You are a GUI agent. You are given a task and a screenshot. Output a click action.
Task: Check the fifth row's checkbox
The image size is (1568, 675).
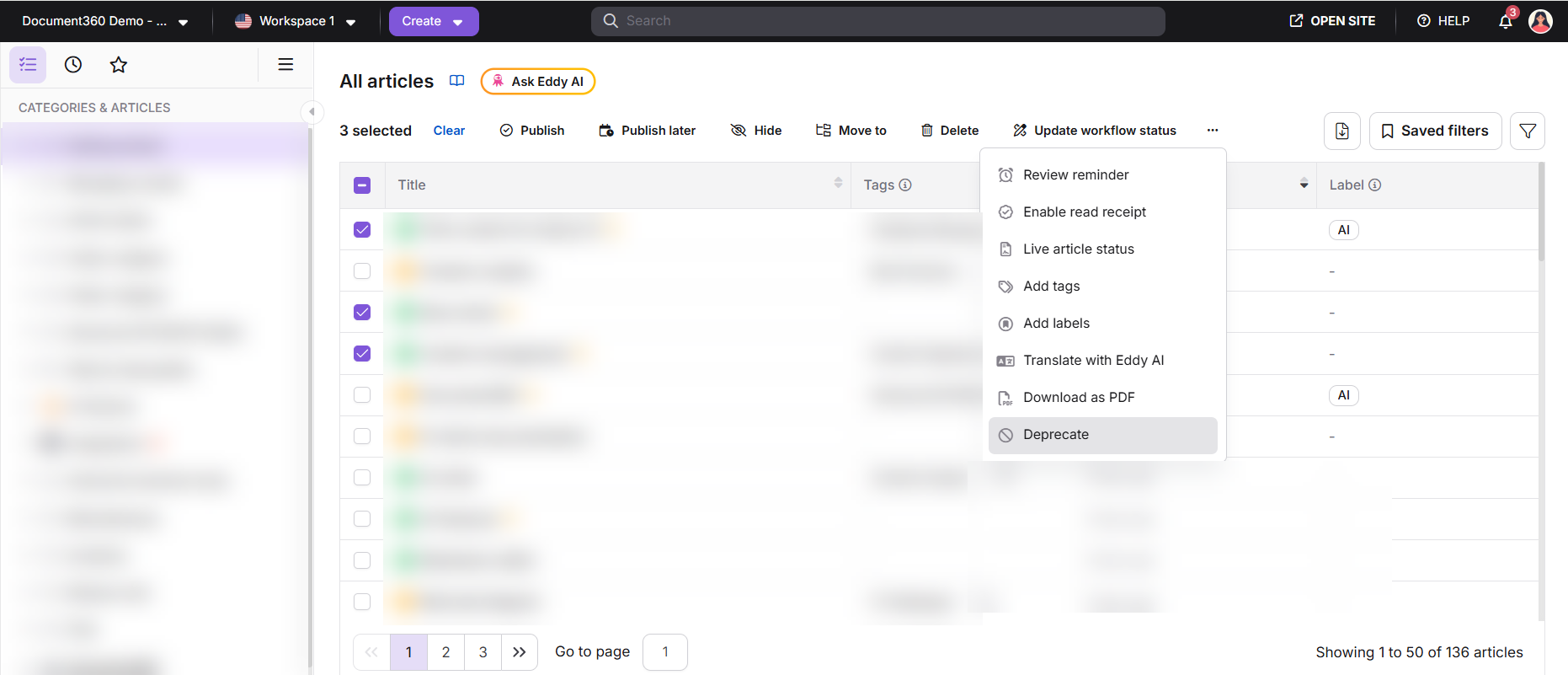362,395
